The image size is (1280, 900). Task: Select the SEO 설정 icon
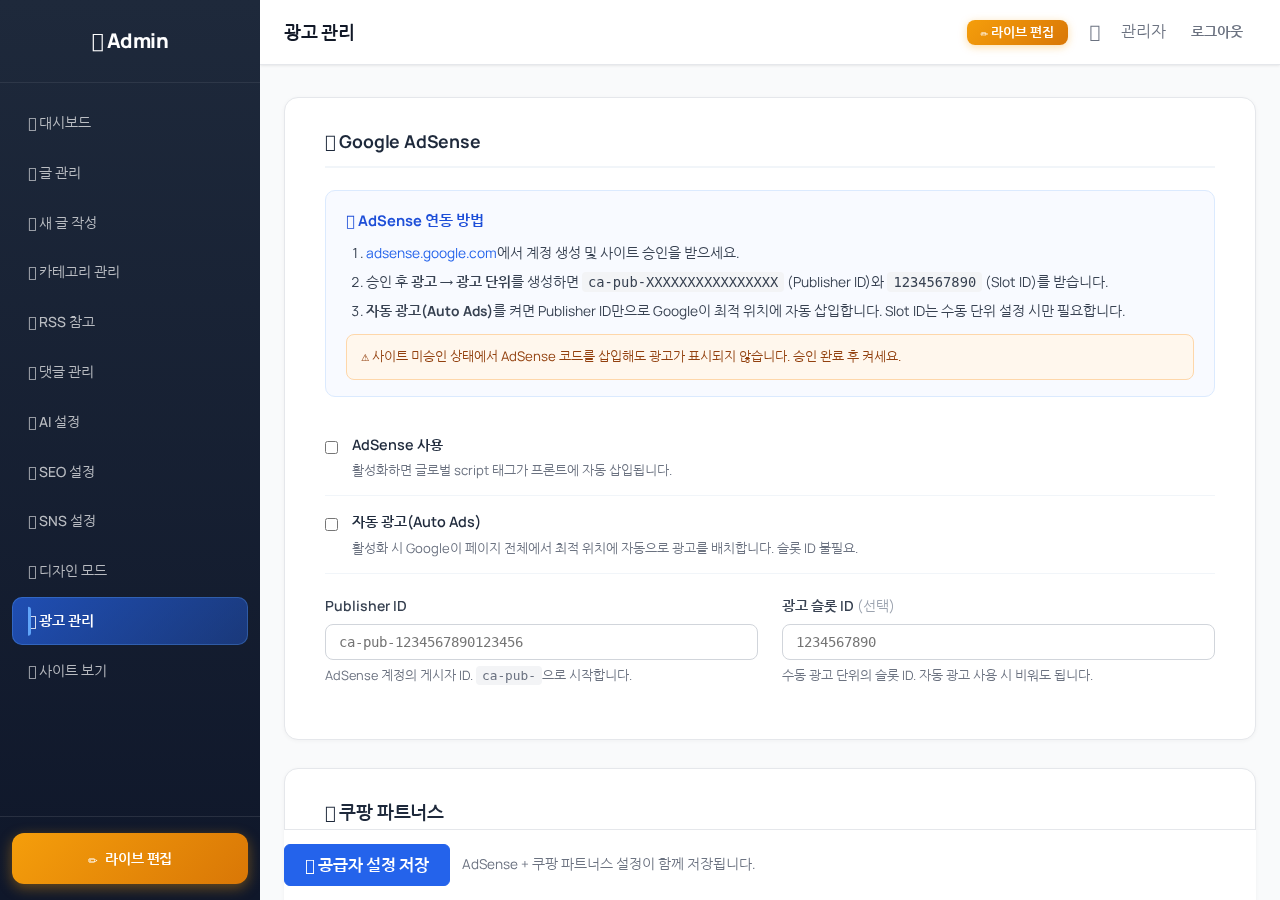(x=31, y=472)
